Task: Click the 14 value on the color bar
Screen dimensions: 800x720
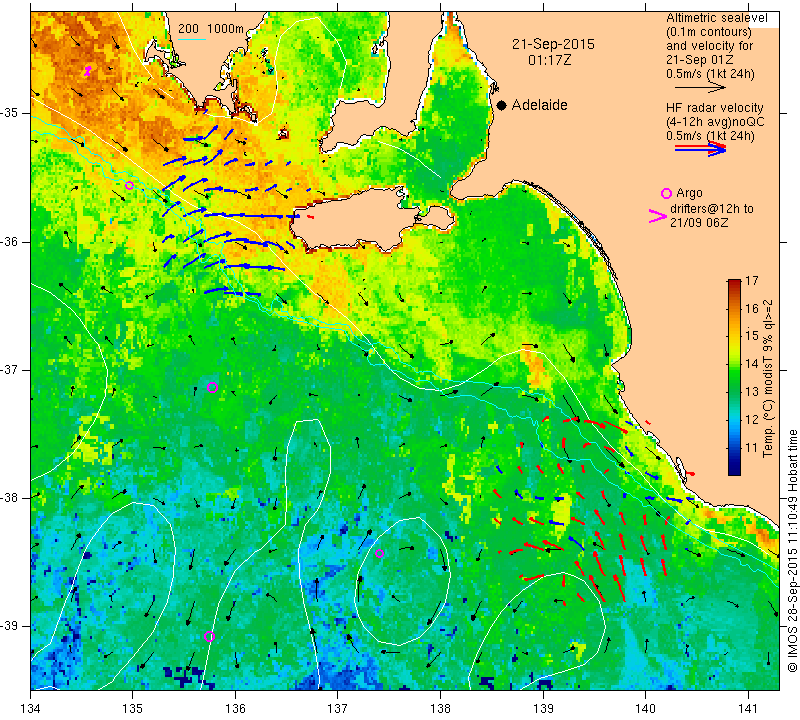Action: (x=752, y=364)
